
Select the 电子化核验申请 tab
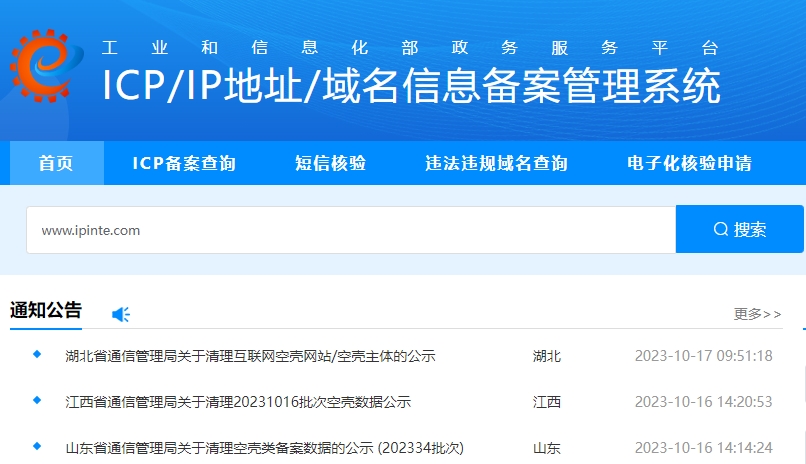689,163
